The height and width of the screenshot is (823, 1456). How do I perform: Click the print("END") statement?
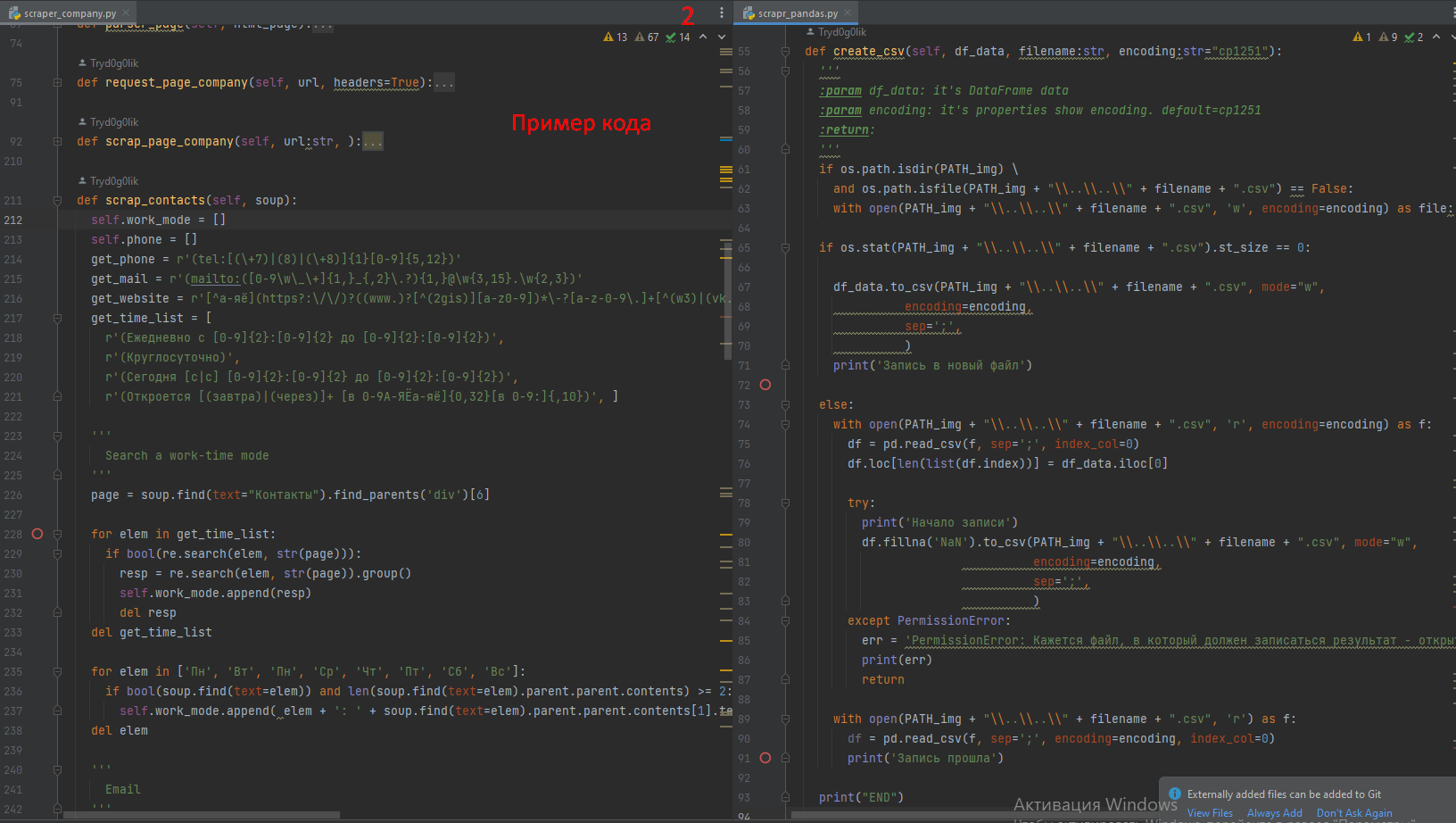(x=862, y=797)
